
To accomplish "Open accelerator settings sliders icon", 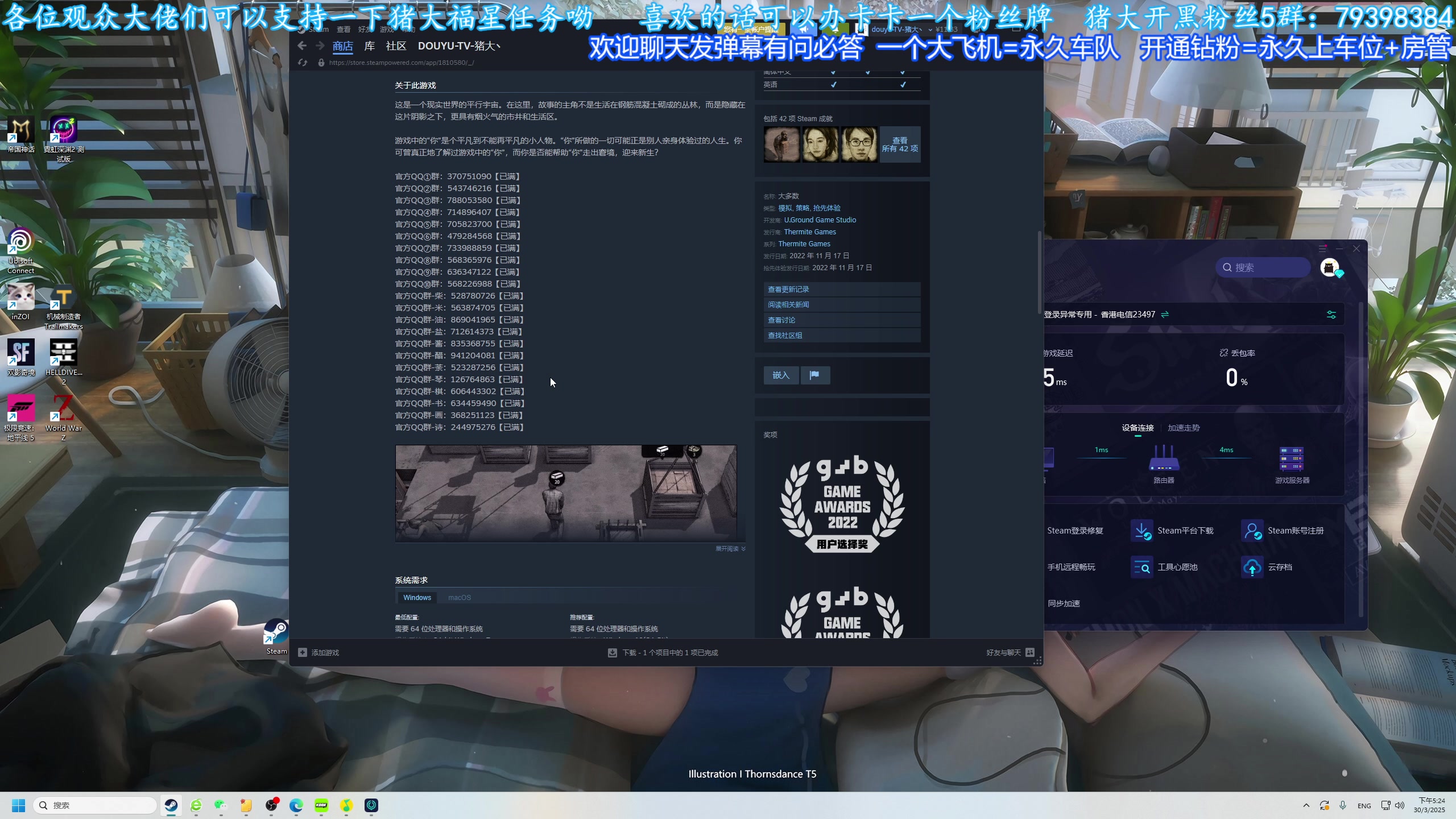I will point(1331,315).
